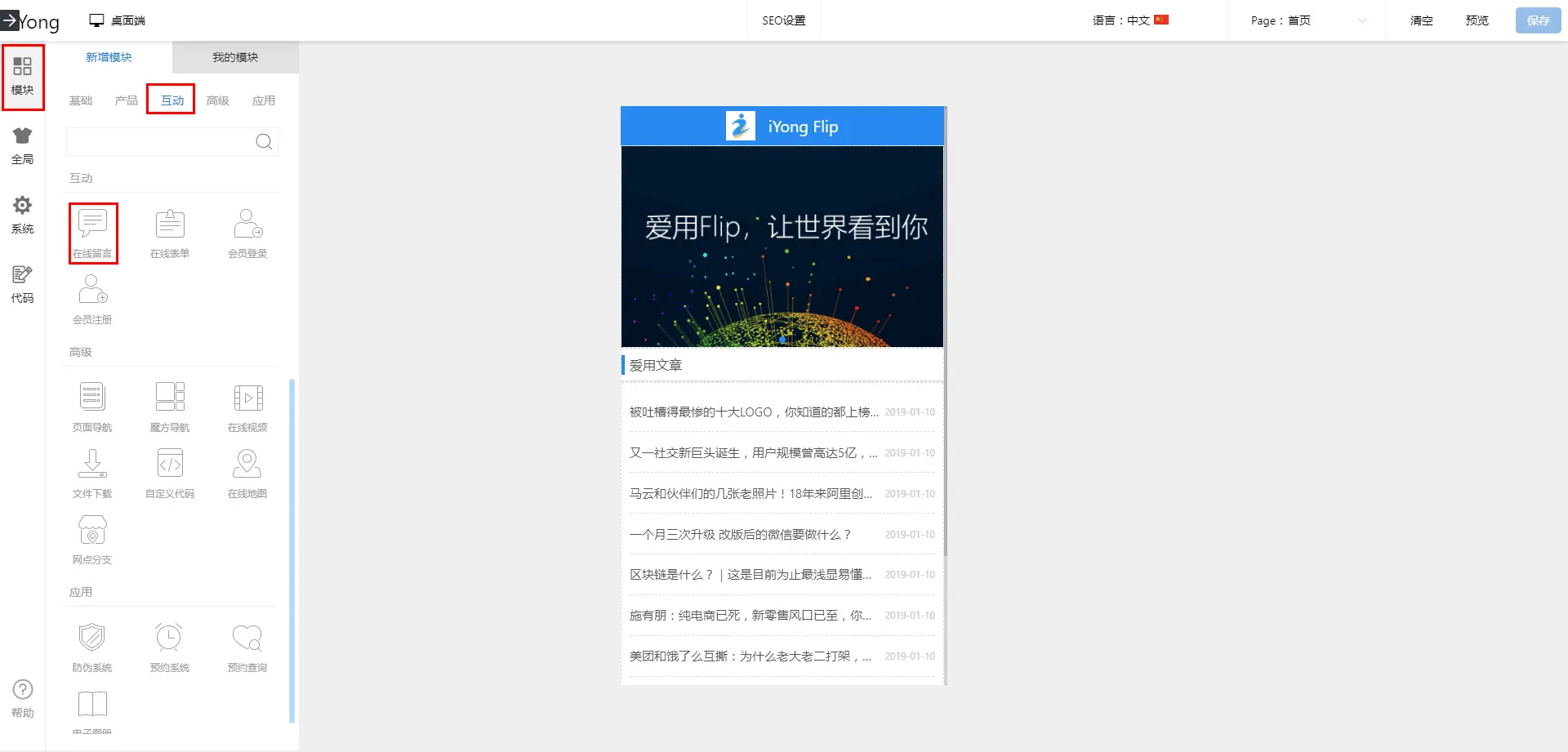Open the 全局 sidebar panel
Screen dimensions: 1568x752
click(x=23, y=146)
